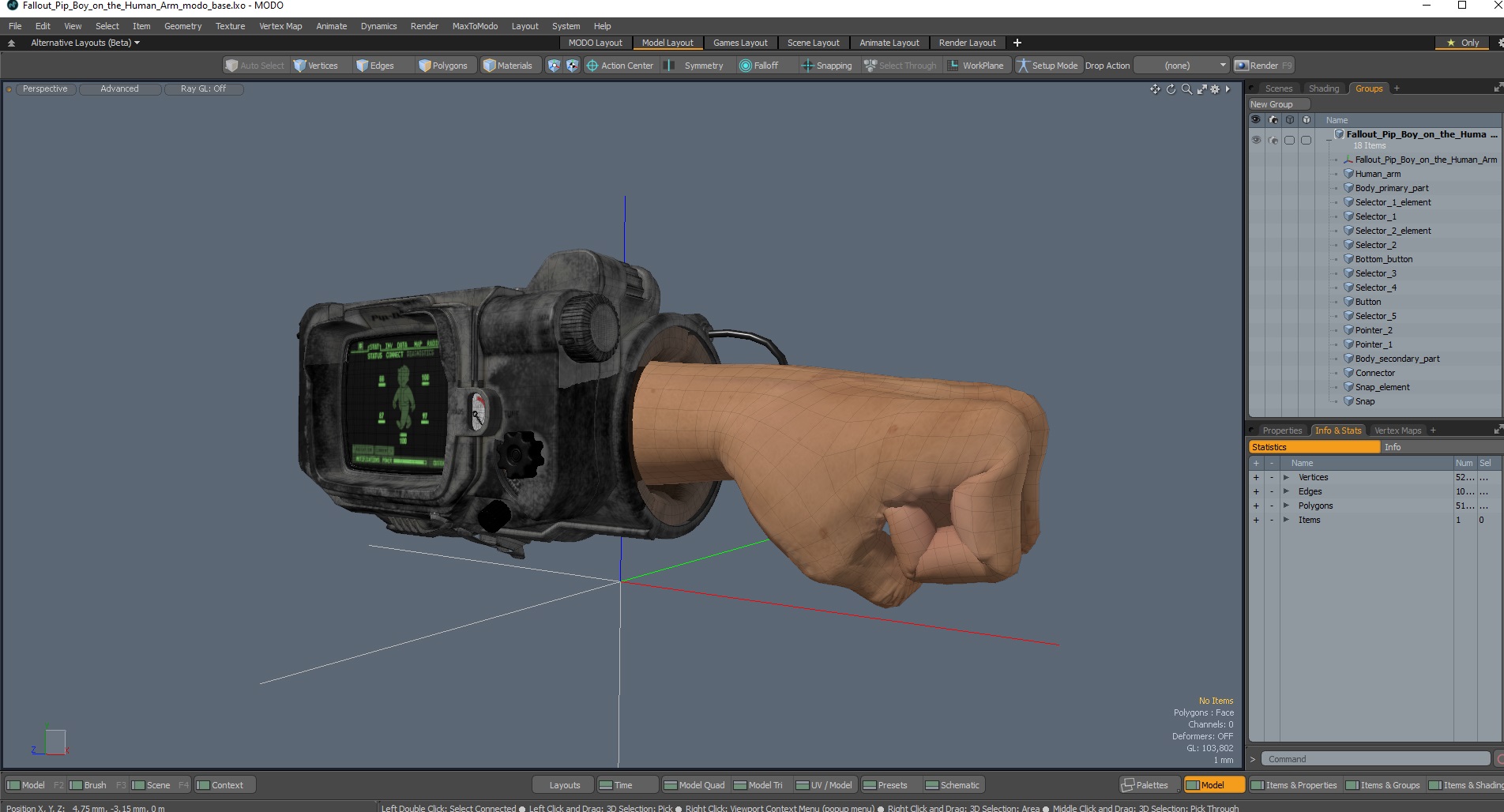Click the viewport zoom magnifier icon
The image size is (1504, 812).
point(1186,89)
